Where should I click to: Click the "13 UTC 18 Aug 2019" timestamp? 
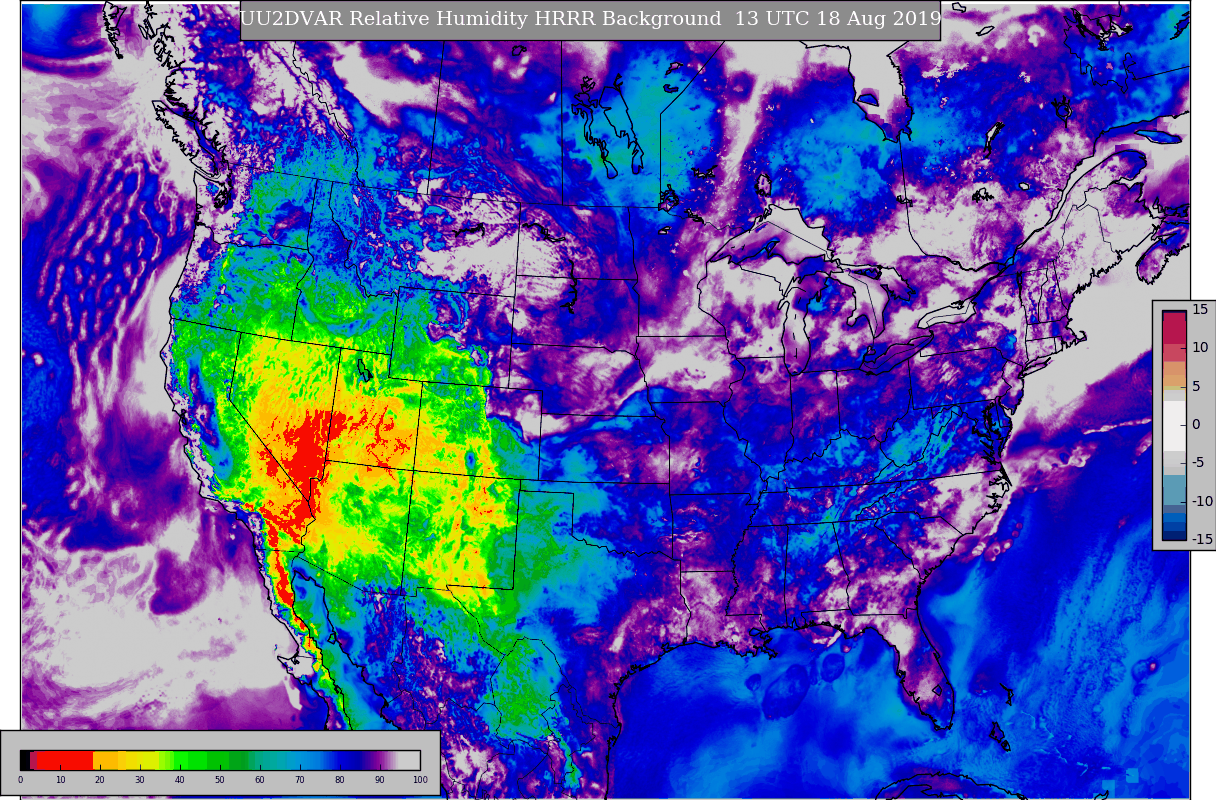838,19
